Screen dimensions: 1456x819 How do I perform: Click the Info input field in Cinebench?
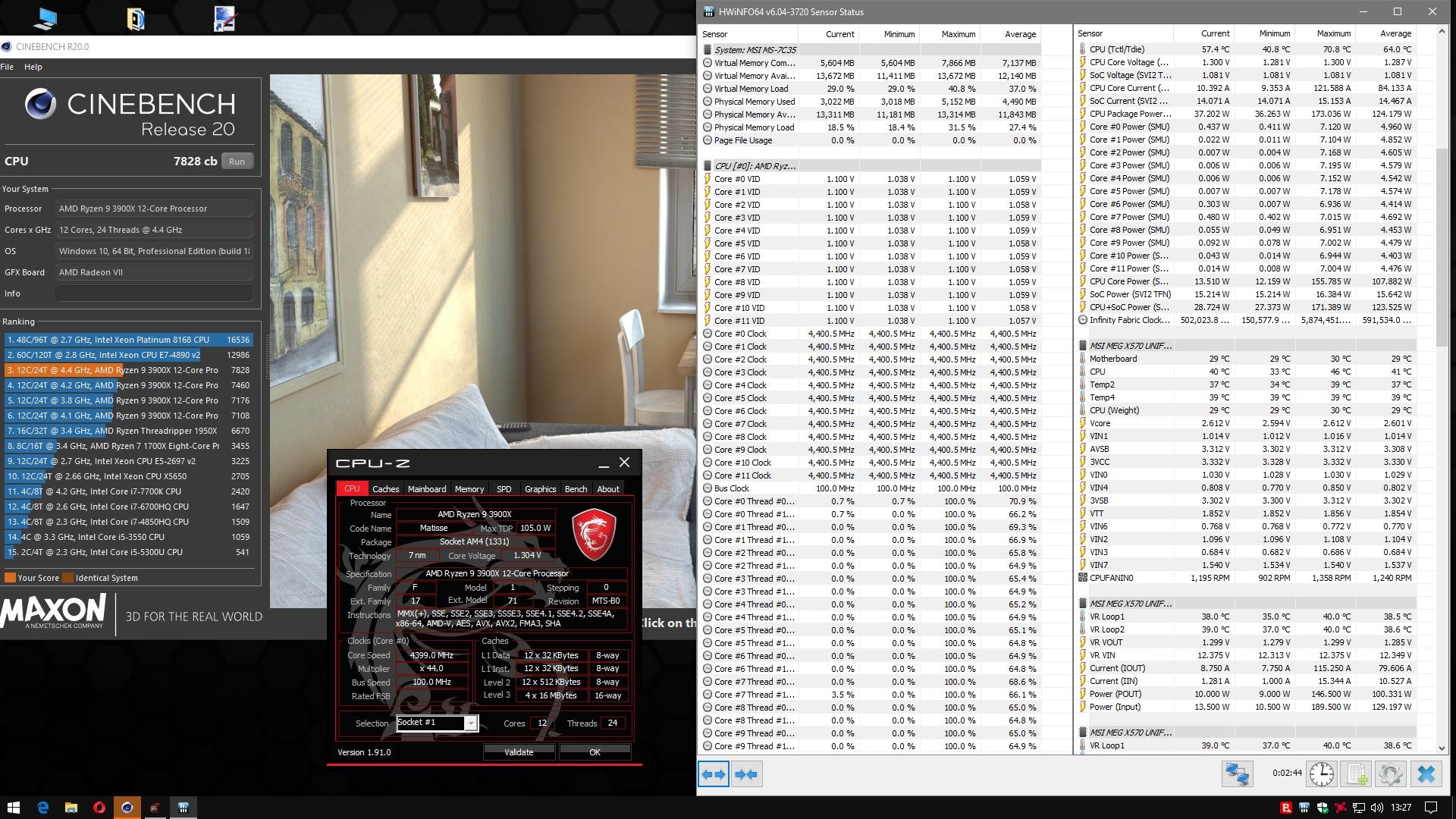(x=154, y=293)
